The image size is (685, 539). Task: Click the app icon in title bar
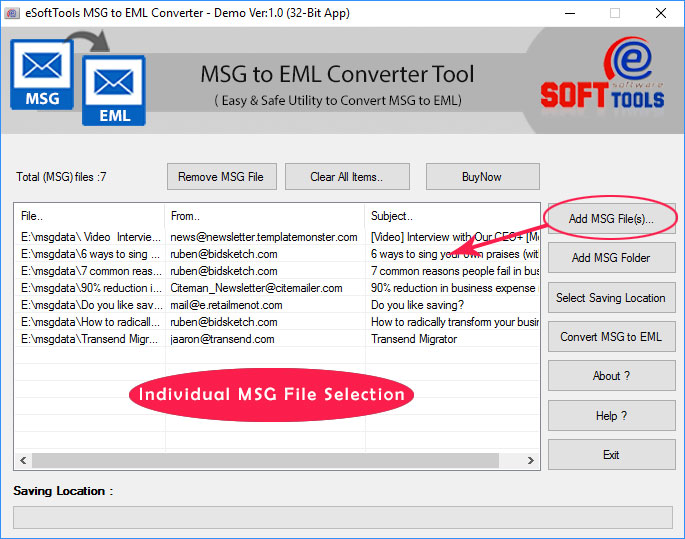point(12,13)
